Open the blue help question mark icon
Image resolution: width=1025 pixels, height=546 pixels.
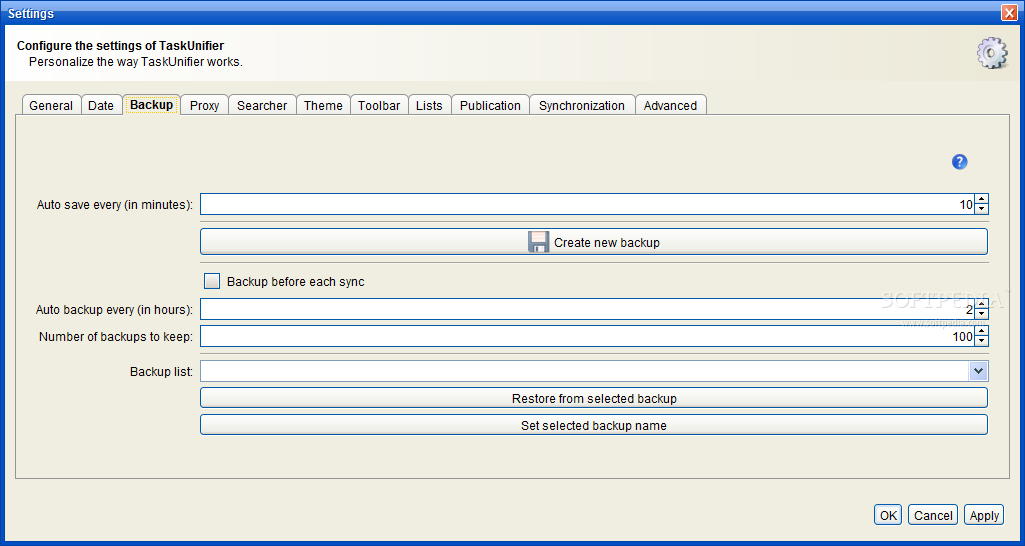coord(959,162)
